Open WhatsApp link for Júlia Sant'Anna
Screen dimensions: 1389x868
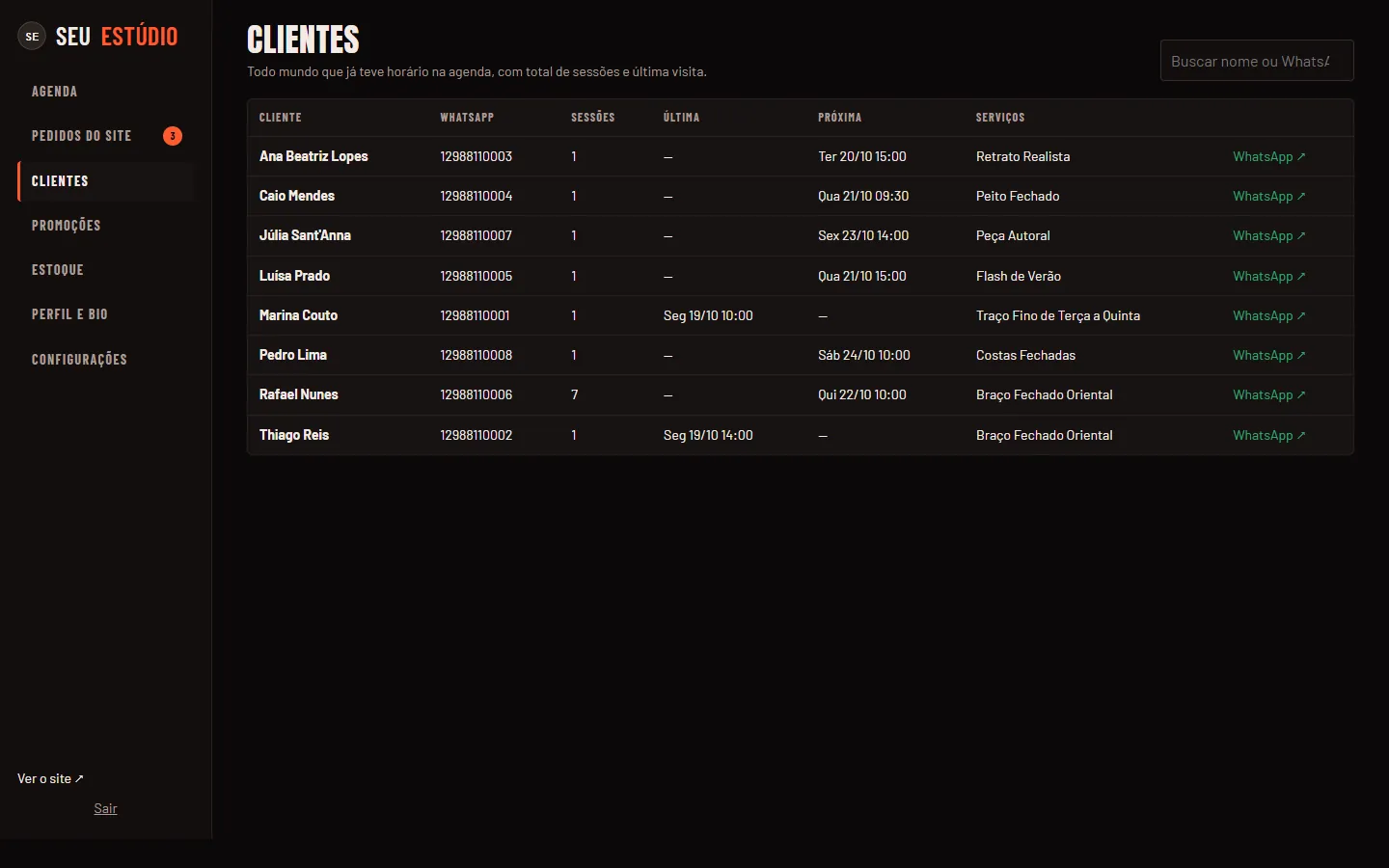pyautogui.click(x=1268, y=235)
